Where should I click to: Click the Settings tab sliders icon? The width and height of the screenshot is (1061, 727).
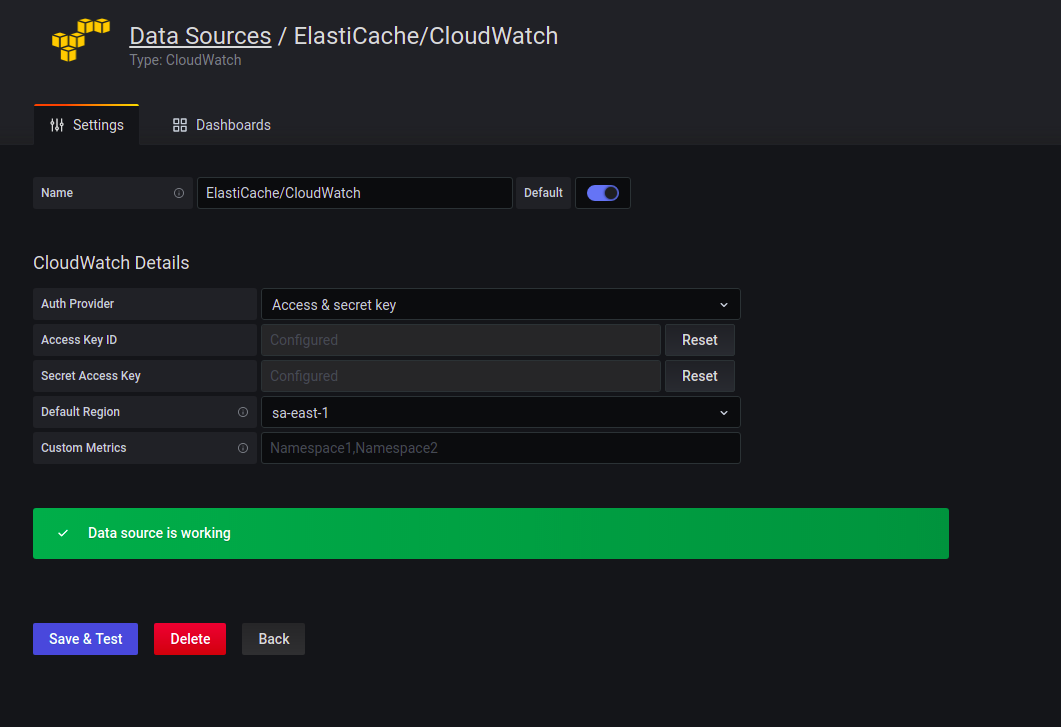coord(57,125)
